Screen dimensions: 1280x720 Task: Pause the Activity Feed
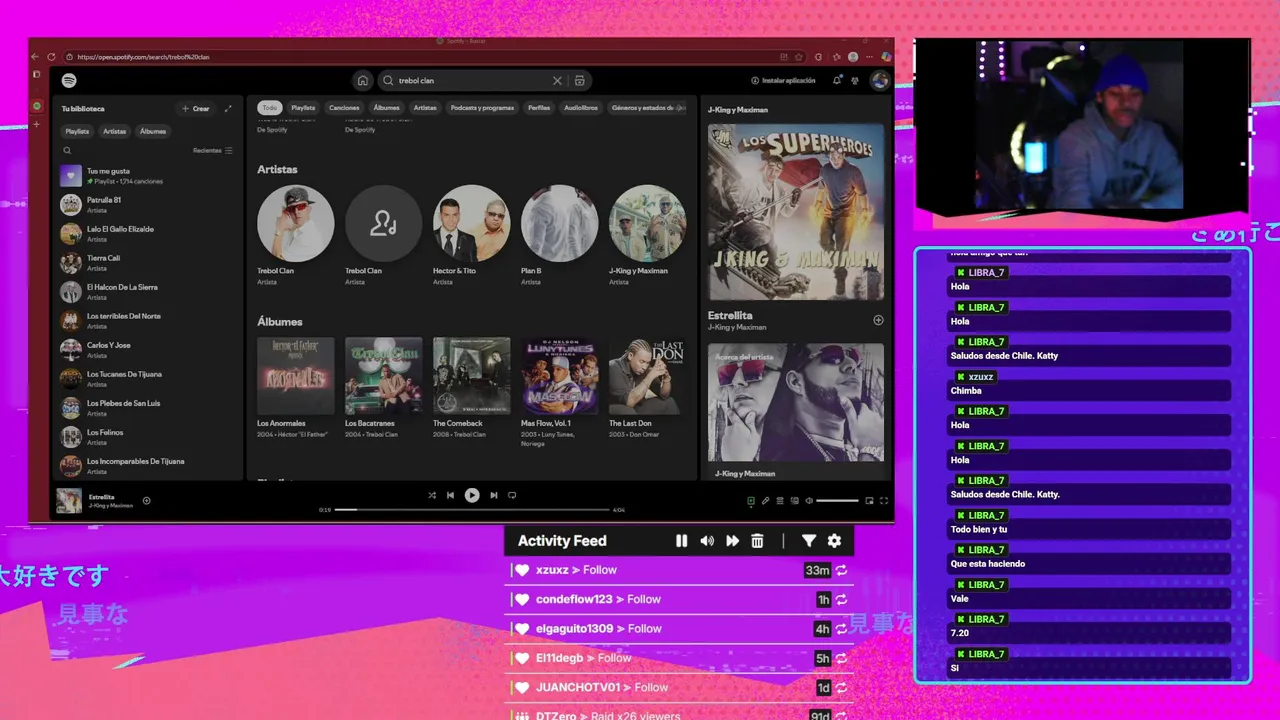click(681, 541)
